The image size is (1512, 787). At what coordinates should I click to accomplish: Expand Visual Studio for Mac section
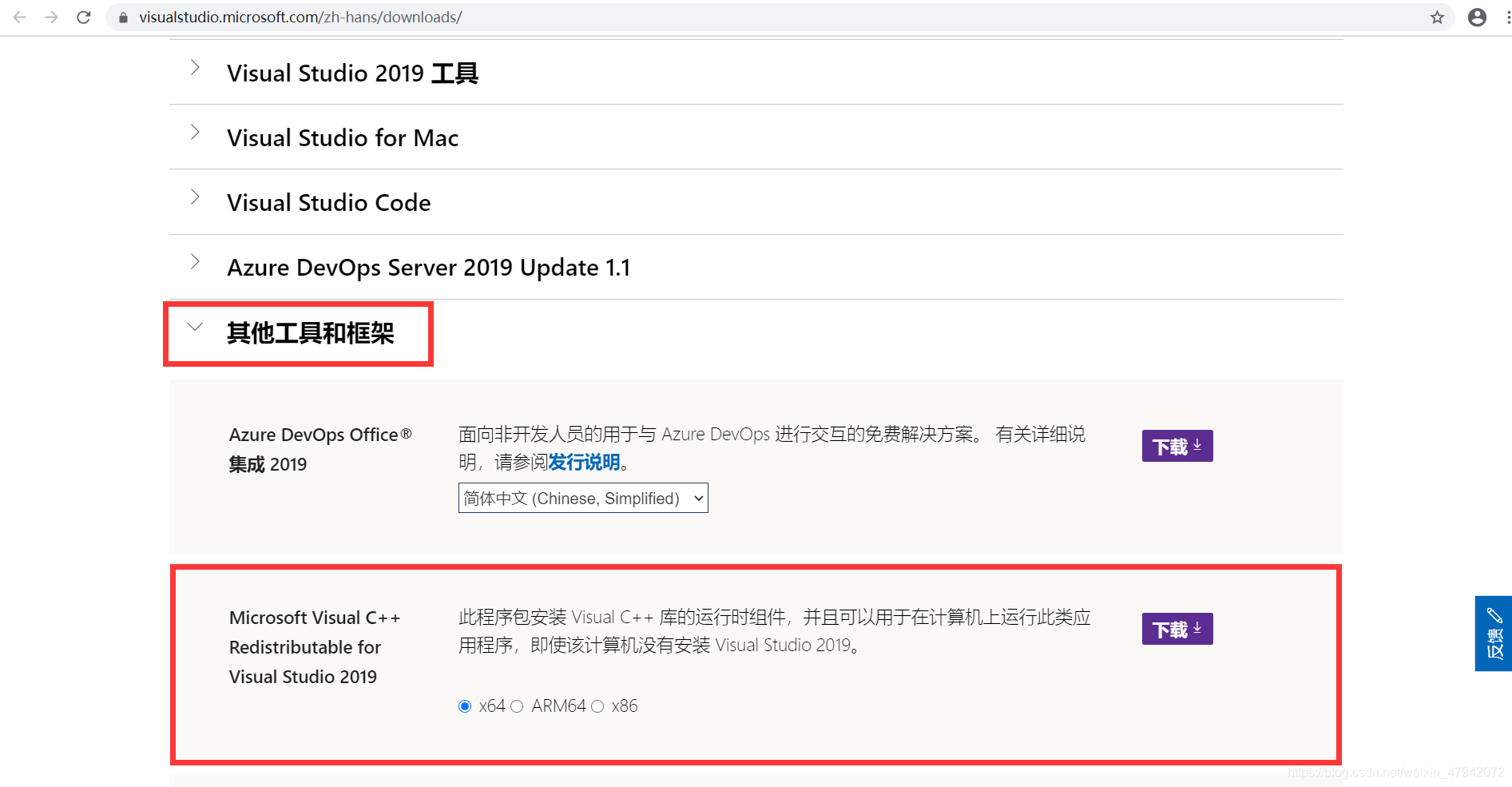[756, 137]
